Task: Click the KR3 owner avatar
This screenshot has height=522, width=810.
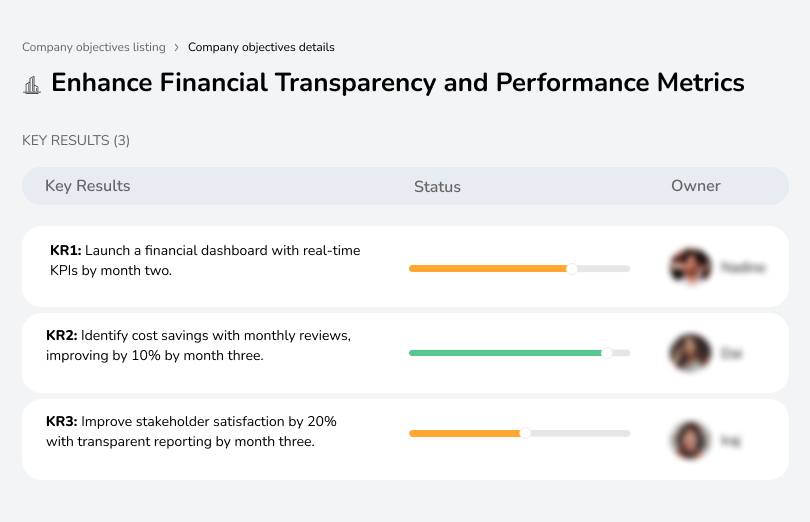Action: click(691, 440)
